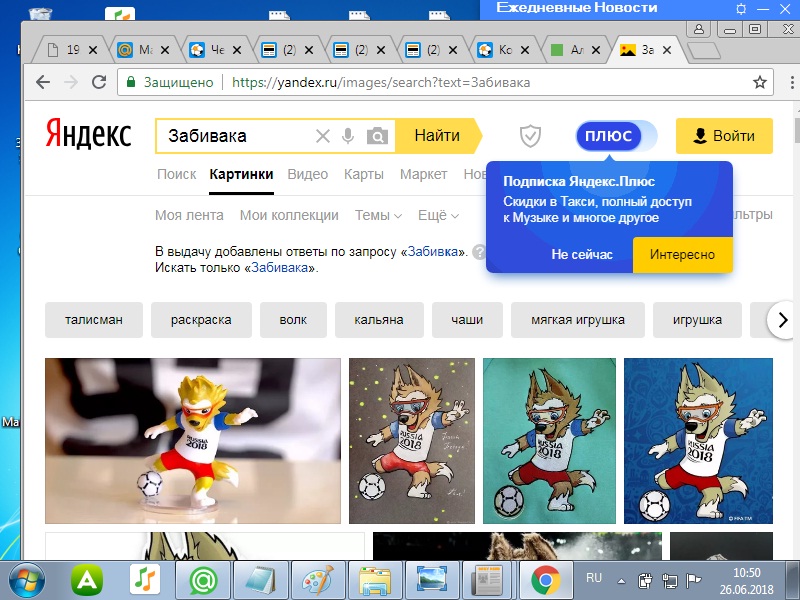Expand the Темы dropdown
Image resolution: width=800 pixels, height=600 pixels.
pyautogui.click(x=378, y=215)
